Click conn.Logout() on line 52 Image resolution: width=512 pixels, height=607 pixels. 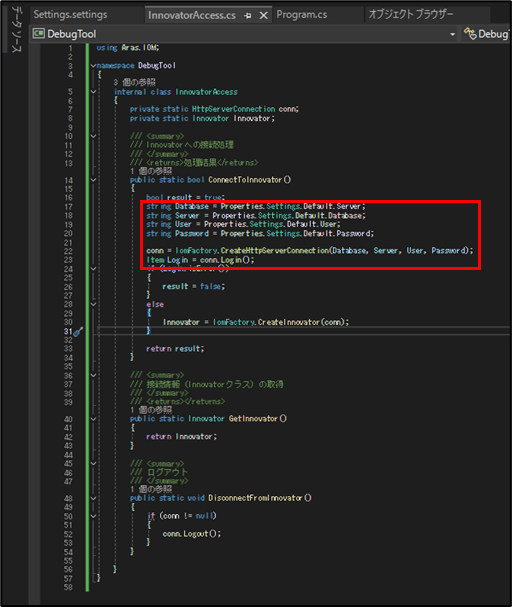pos(192,533)
